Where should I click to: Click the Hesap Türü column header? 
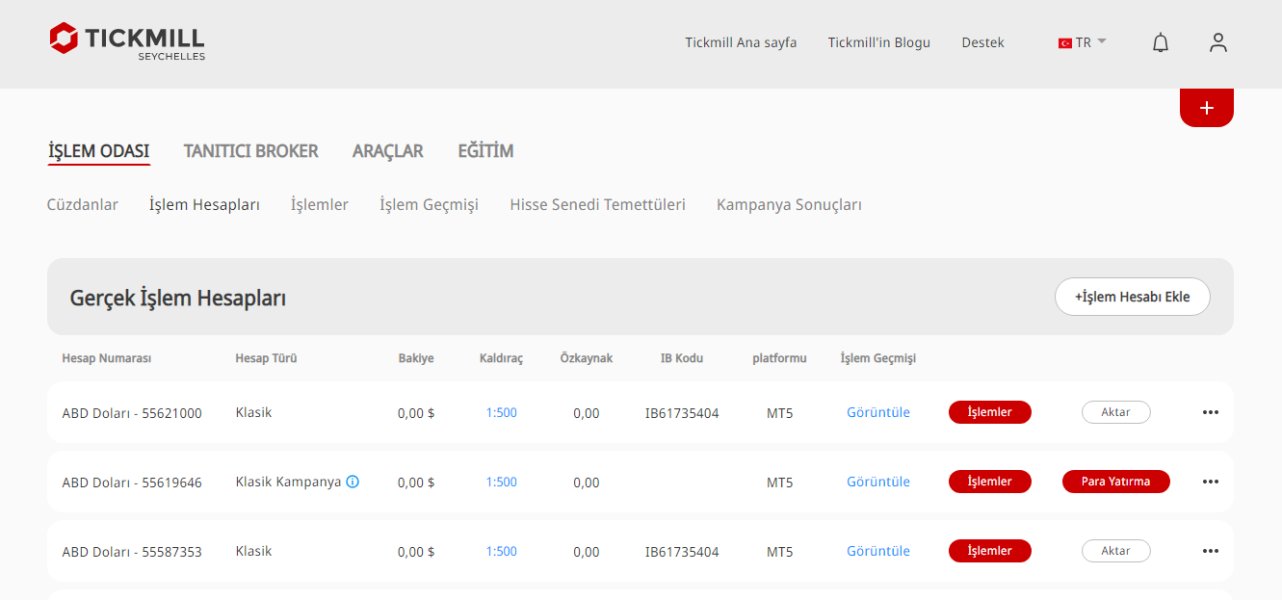click(x=266, y=358)
